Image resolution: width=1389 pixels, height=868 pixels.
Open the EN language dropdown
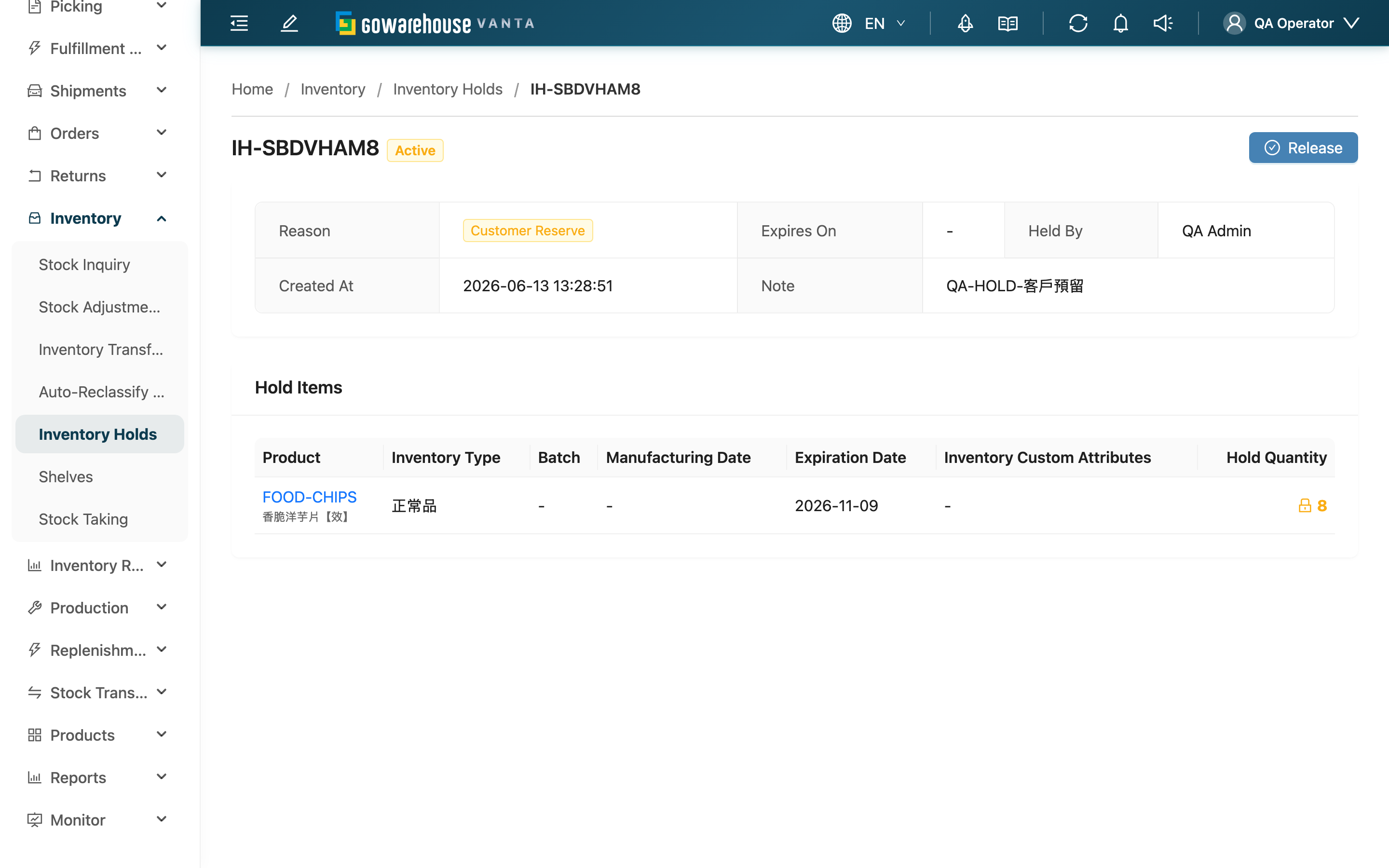click(x=885, y=24)
